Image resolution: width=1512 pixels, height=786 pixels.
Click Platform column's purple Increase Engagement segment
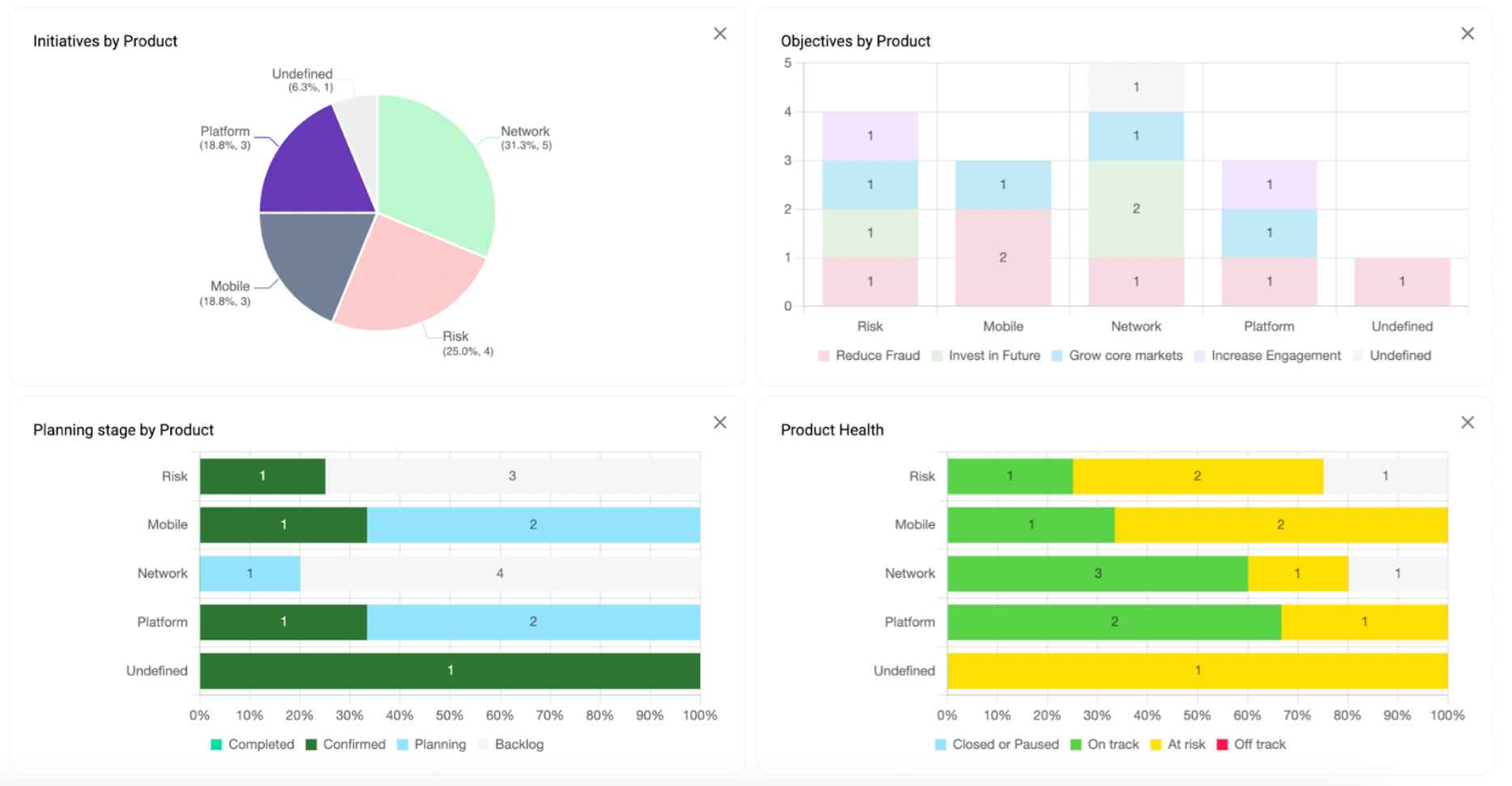1269,185
